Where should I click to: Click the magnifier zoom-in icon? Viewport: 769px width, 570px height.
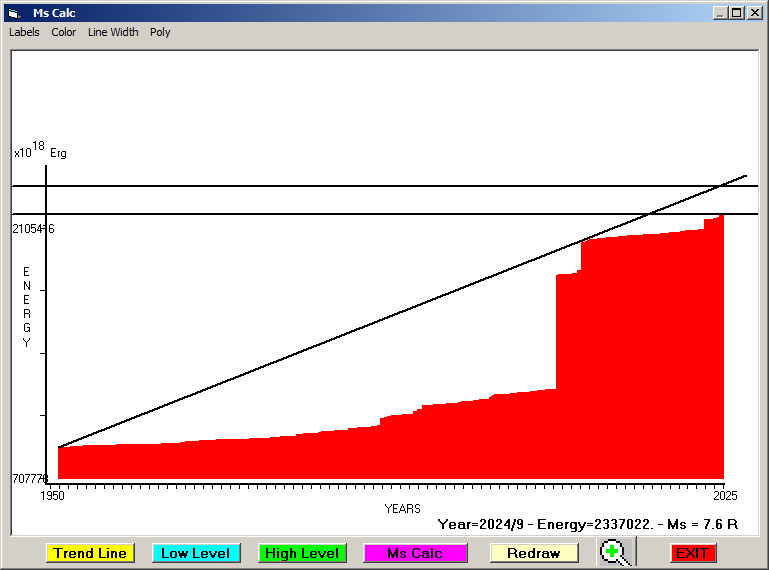click(x=617, y=553)
